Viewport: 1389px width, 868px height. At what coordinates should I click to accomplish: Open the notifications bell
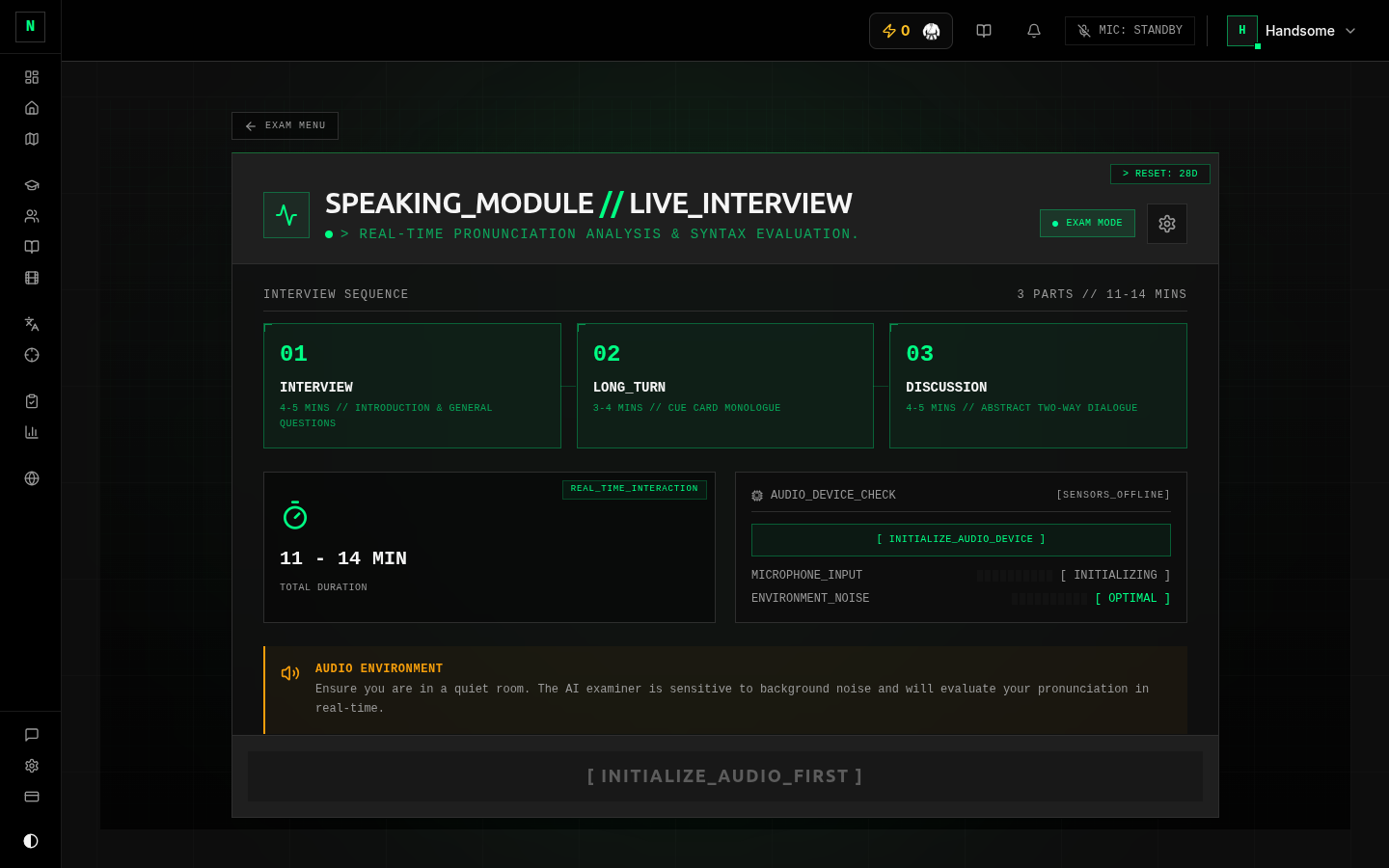(1034, 31)
